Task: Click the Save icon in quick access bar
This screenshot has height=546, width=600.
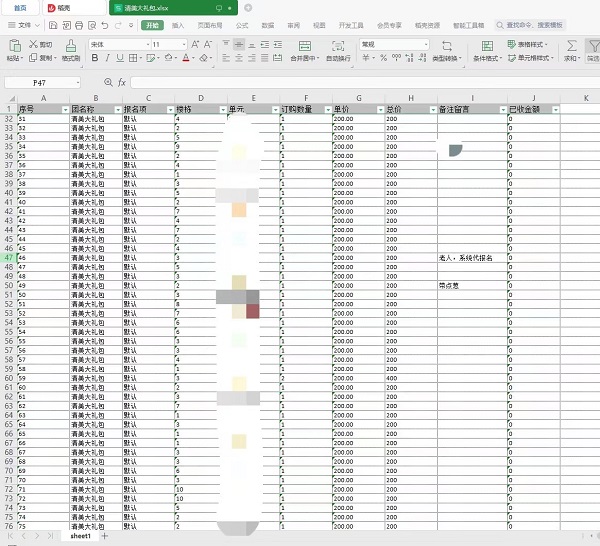Action: pos(53,26)
